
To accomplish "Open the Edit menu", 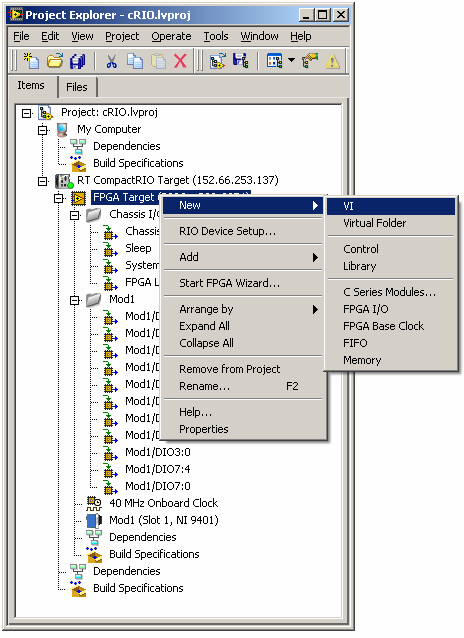I will pos(50,36).
